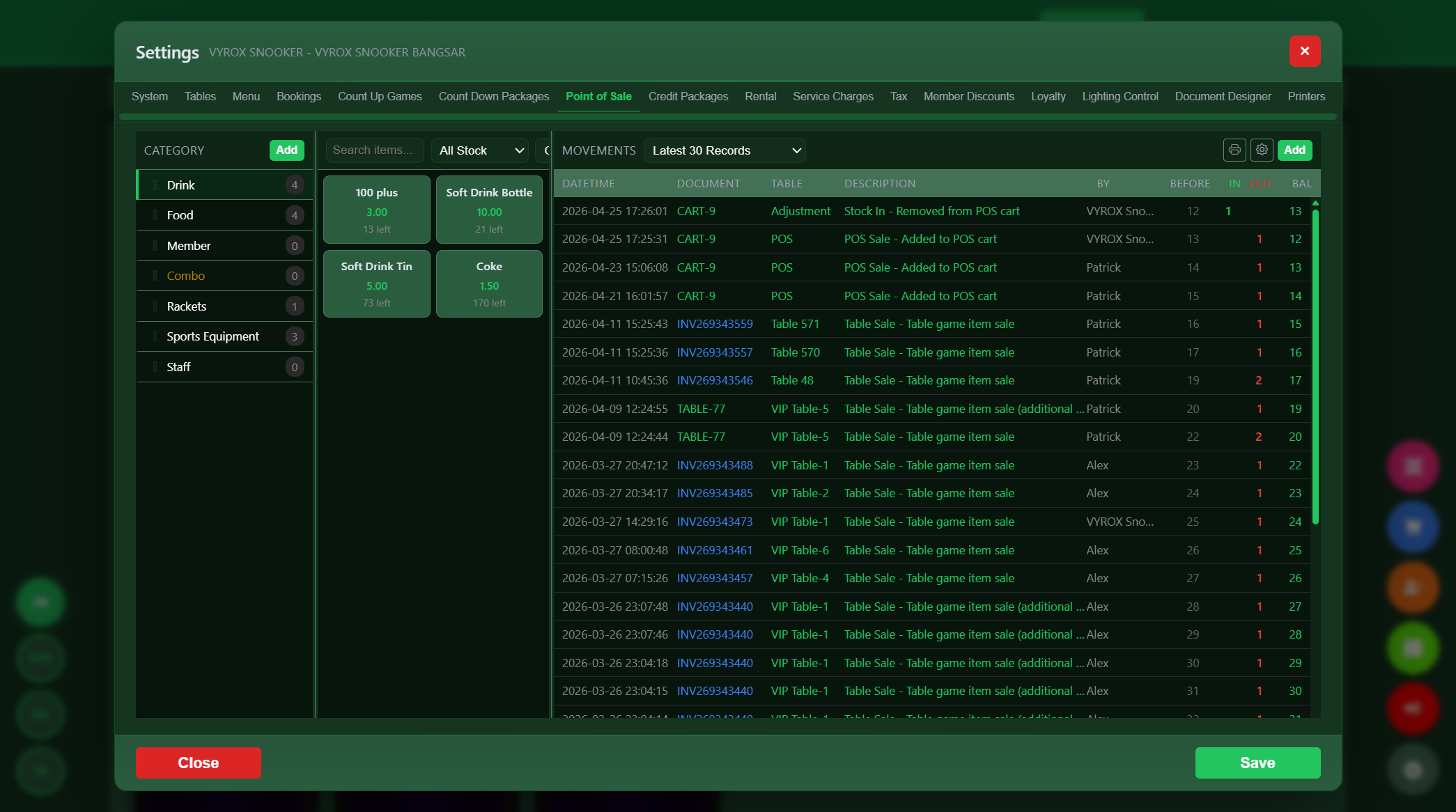Click the 'VIP Table-4' table cell
The image size is (1456, 812).
800,578
